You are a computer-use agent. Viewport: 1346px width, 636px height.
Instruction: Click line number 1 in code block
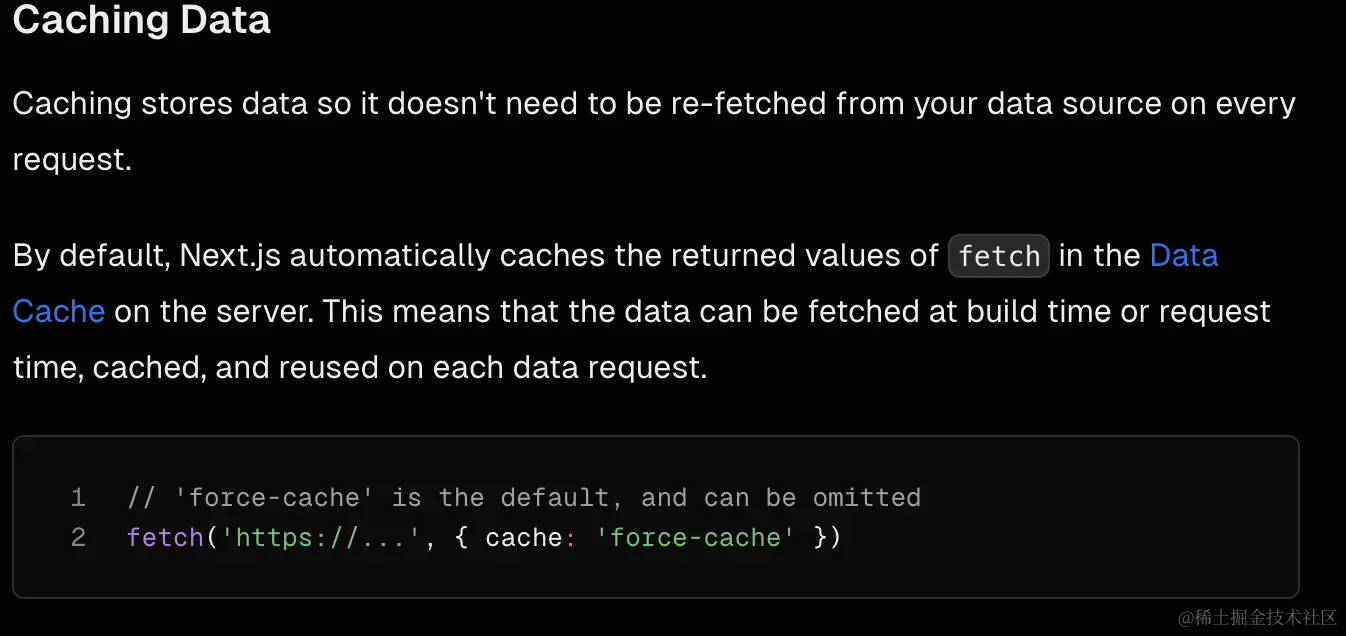78,497
